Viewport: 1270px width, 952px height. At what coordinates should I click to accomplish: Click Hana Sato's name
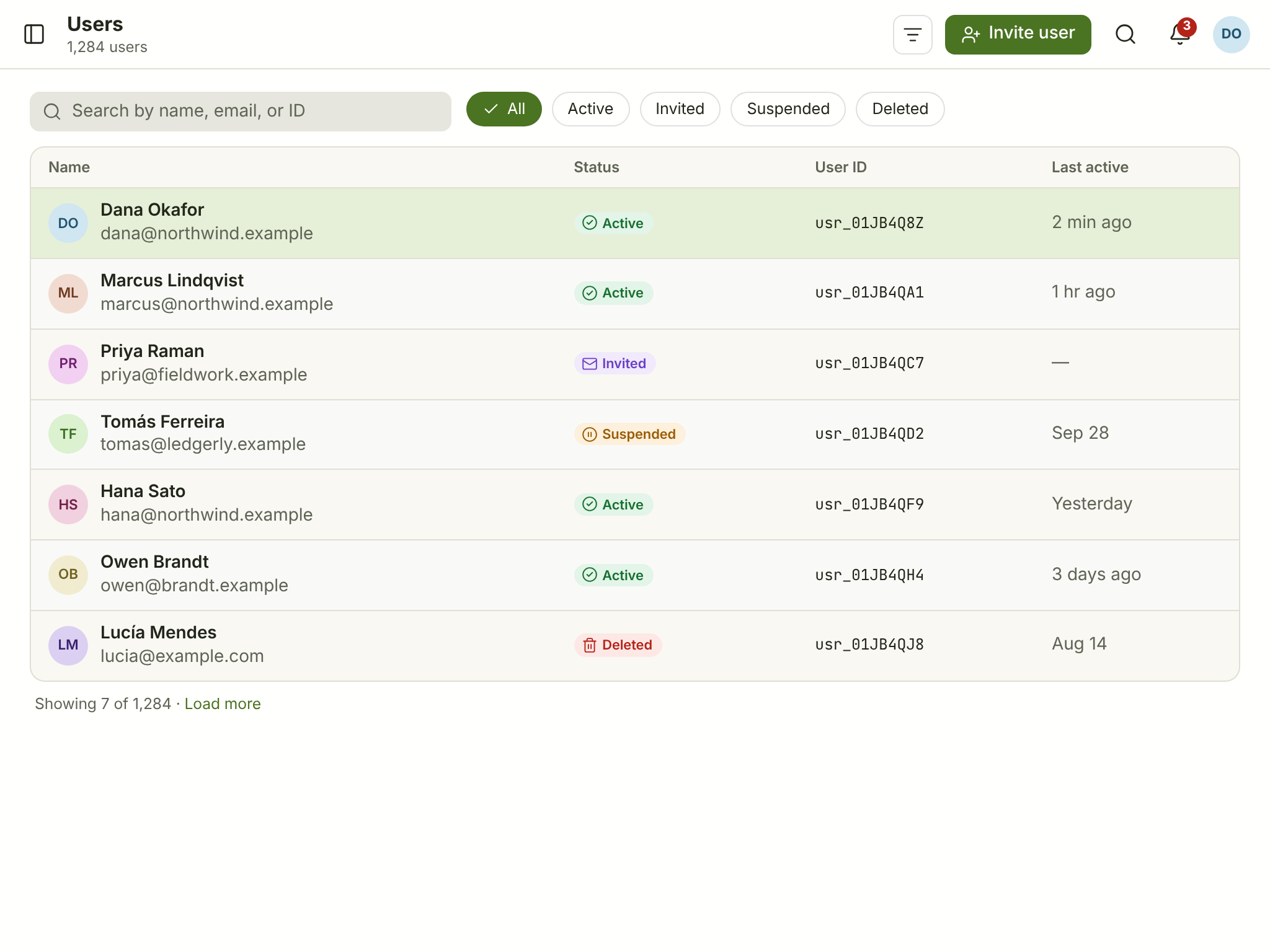143,491
